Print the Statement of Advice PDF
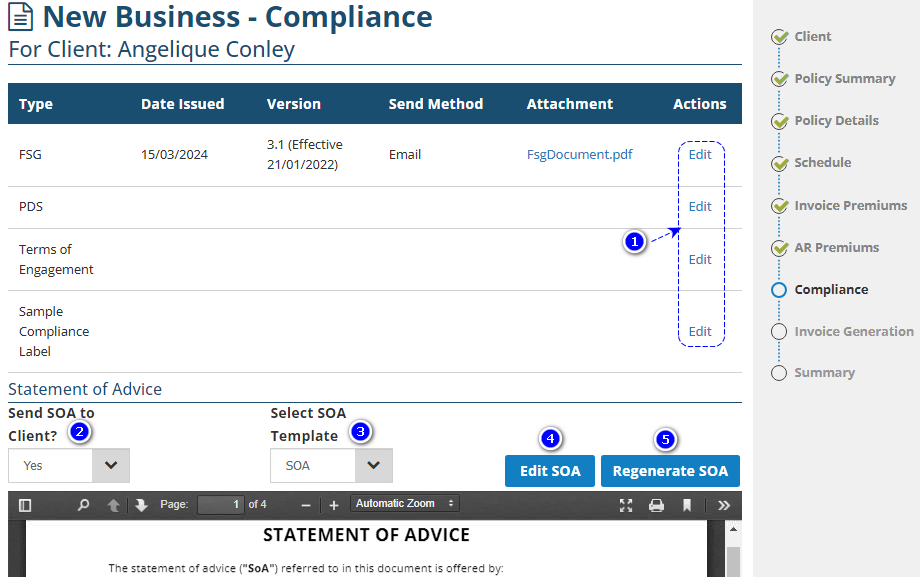The height and width of the screenshot is (577, 920). pyautogui.click(x=656, y=505)
